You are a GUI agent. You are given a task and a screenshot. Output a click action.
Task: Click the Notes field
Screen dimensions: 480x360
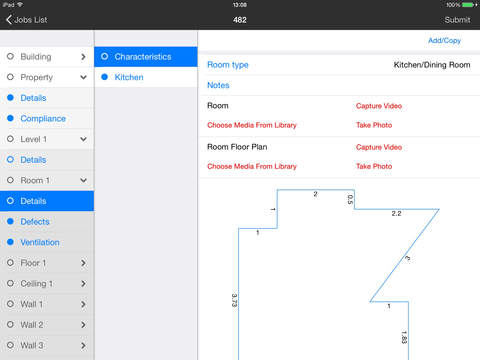pyautogui.click(x=339, y=85)
